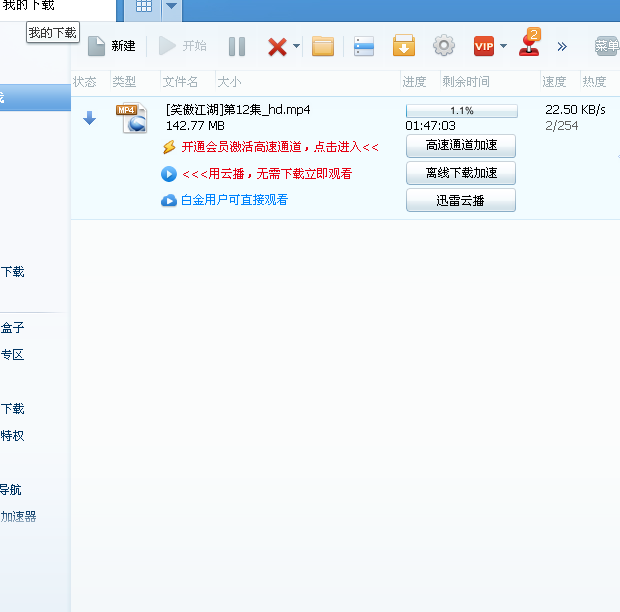The height and width of the screenshot is (612, 620).
Task: Click the 新建 label in toolbar
Action: coord(123,46)
